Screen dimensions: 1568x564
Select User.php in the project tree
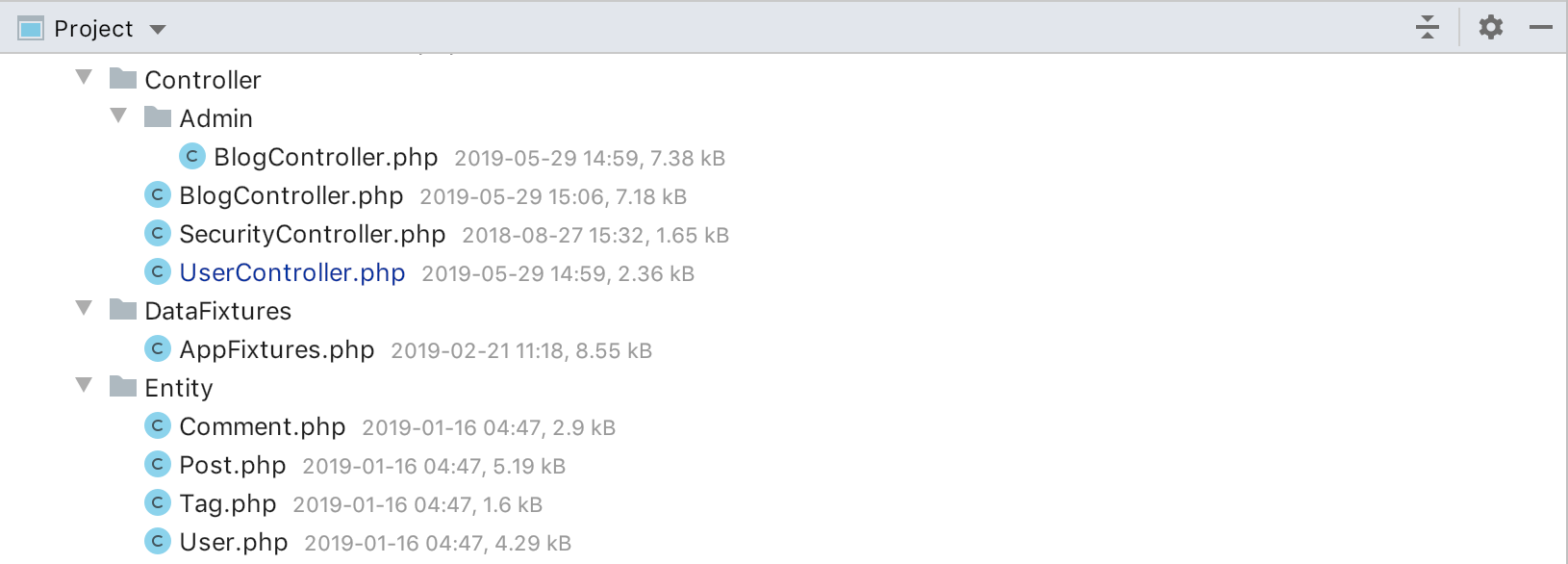pyautogui.click(x=234, y=542)
